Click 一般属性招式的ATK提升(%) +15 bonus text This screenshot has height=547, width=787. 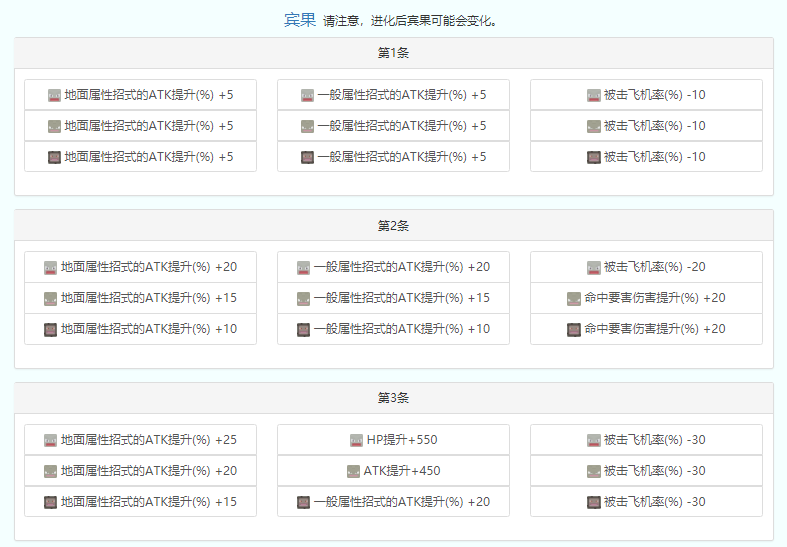tap(402, 298)
